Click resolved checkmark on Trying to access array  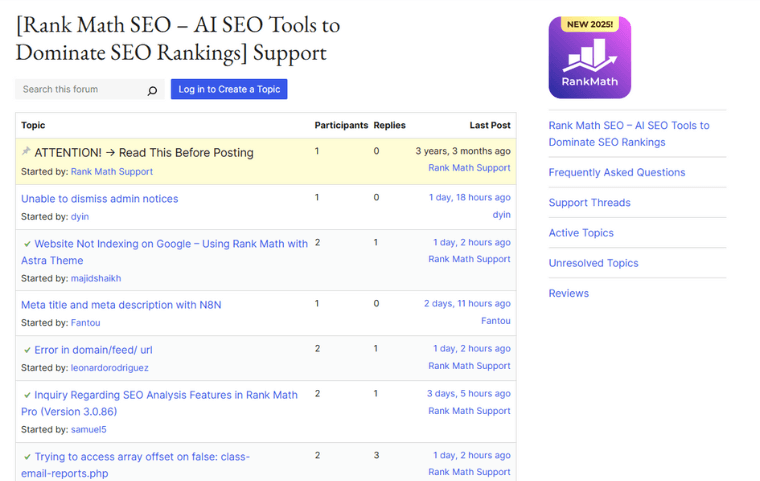point(27,457)
